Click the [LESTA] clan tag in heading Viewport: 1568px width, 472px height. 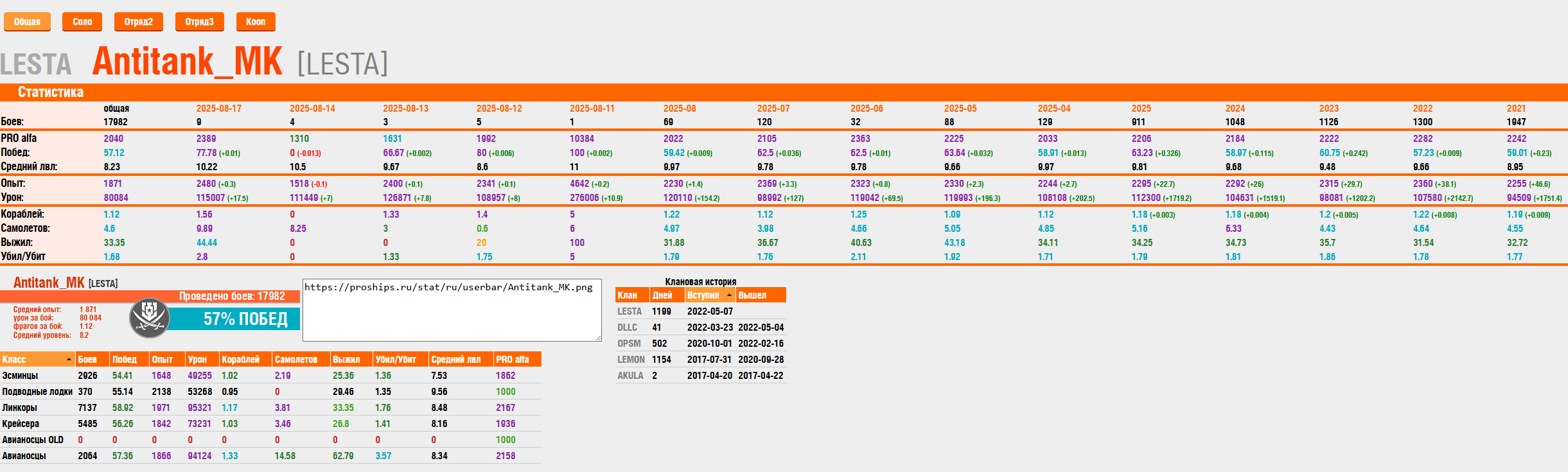tap(343, 64)
